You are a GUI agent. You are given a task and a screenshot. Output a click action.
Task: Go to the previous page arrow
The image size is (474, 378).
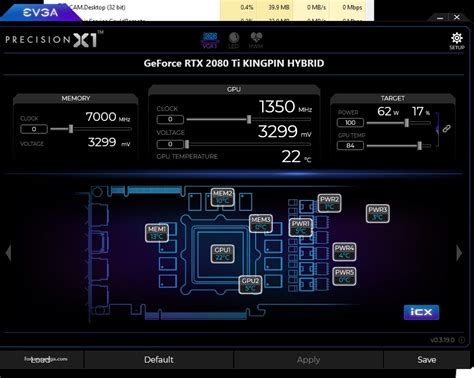(9, 252)
